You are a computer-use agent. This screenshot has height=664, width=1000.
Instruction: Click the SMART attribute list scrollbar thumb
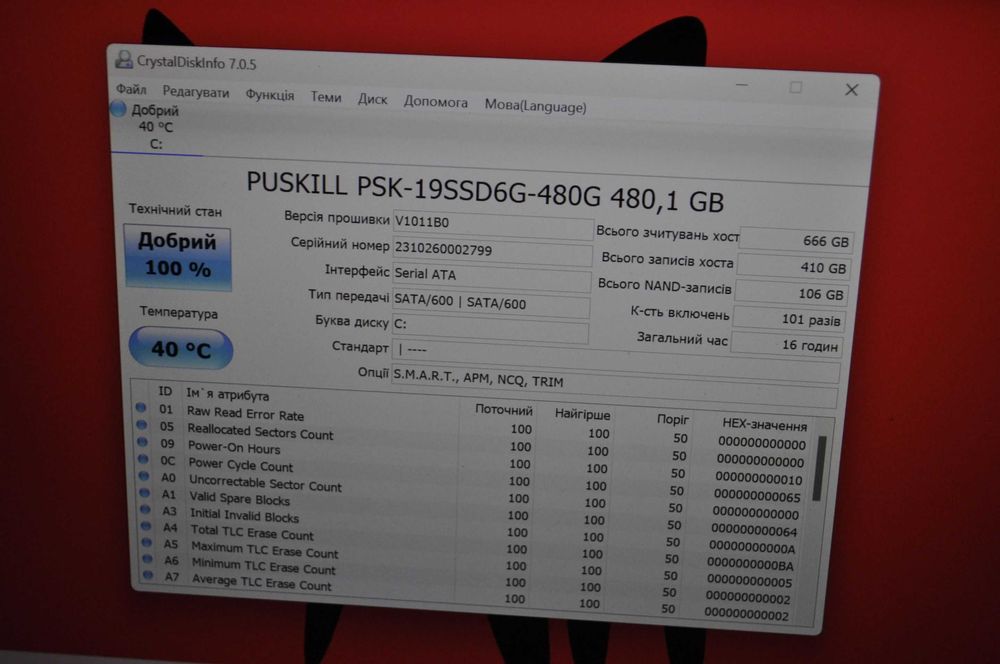821,467
